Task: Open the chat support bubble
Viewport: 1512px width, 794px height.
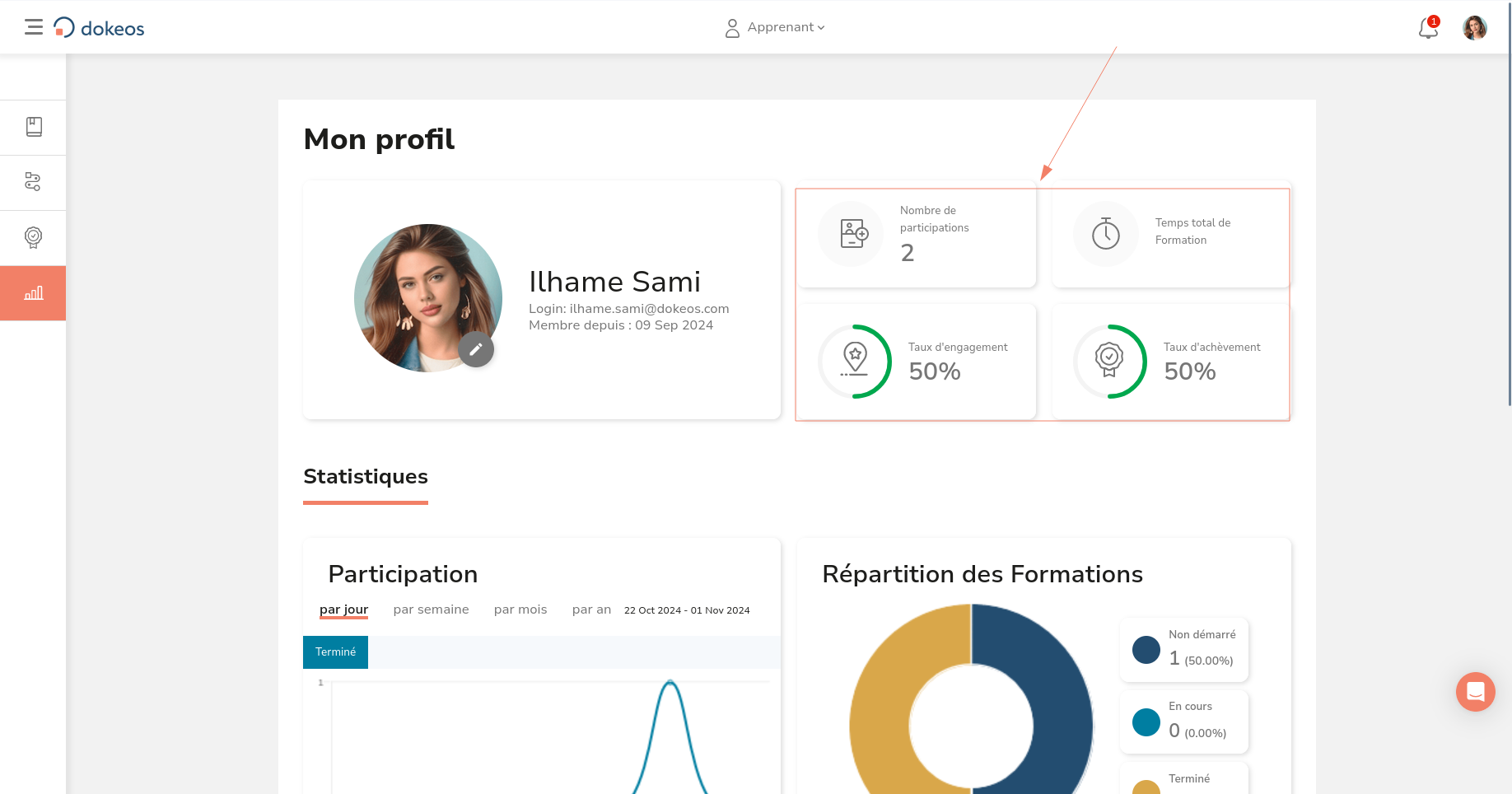Action: [1475, 692]
